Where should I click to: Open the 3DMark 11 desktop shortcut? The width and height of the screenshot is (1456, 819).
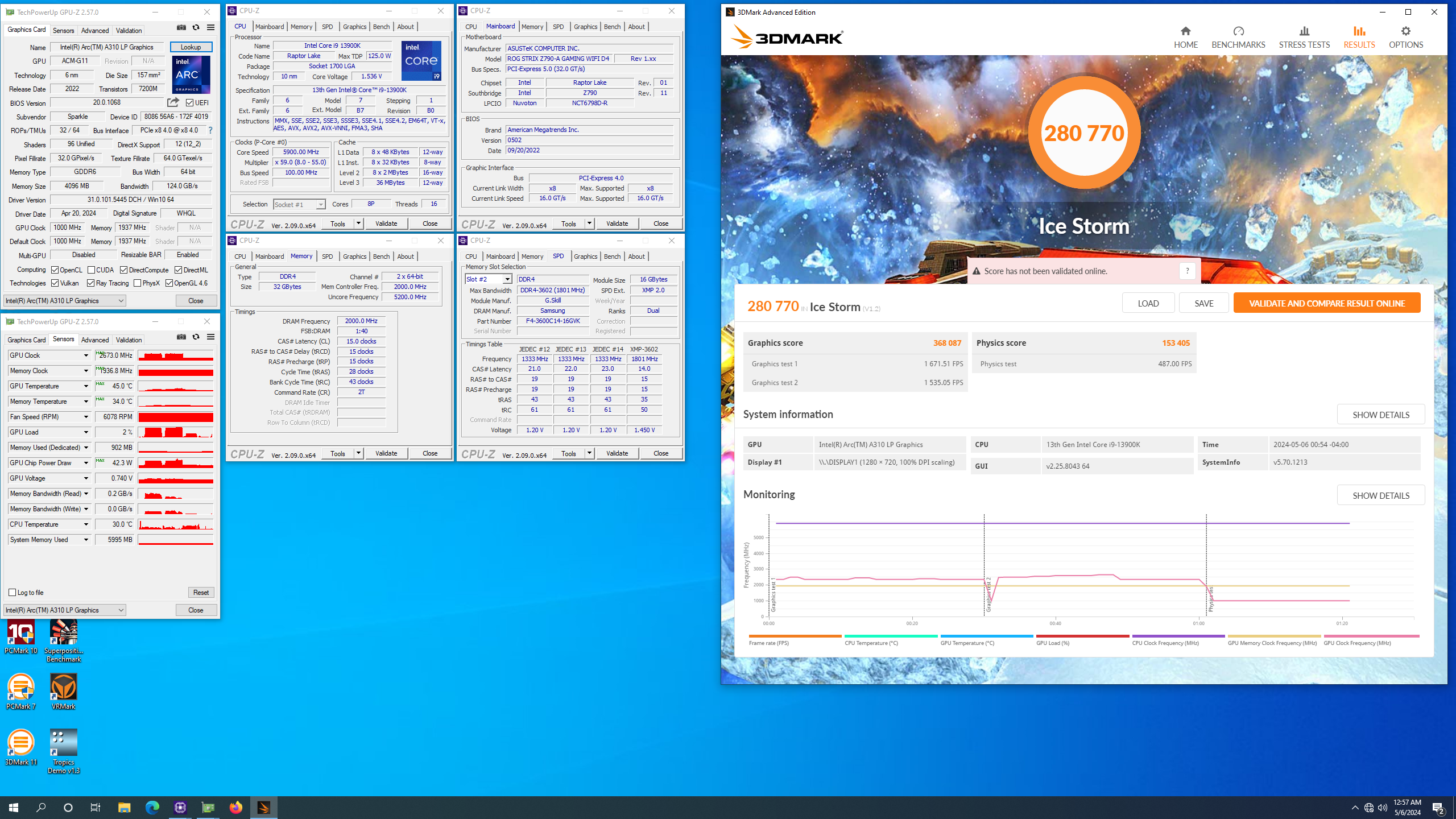21,747
